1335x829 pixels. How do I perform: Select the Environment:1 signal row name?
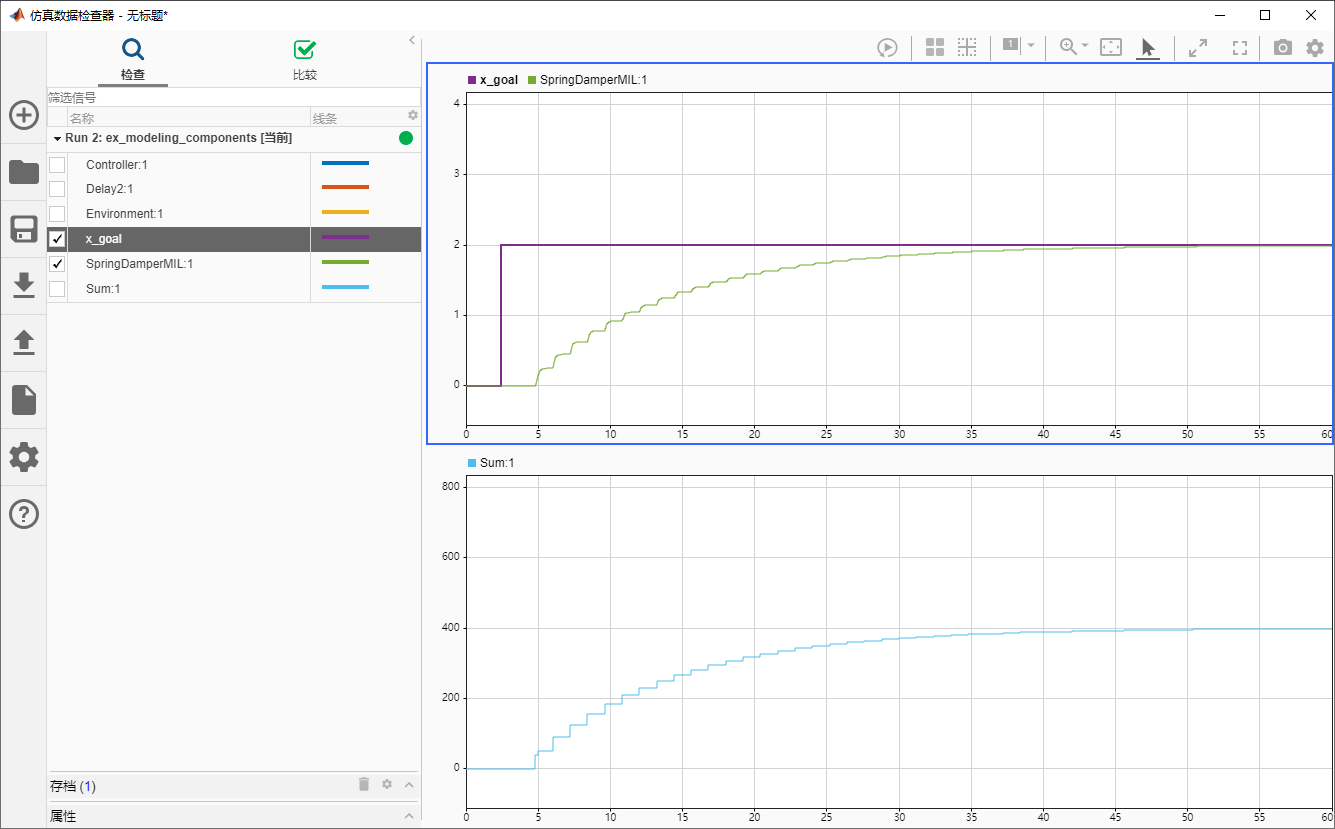tap(124, 214)
